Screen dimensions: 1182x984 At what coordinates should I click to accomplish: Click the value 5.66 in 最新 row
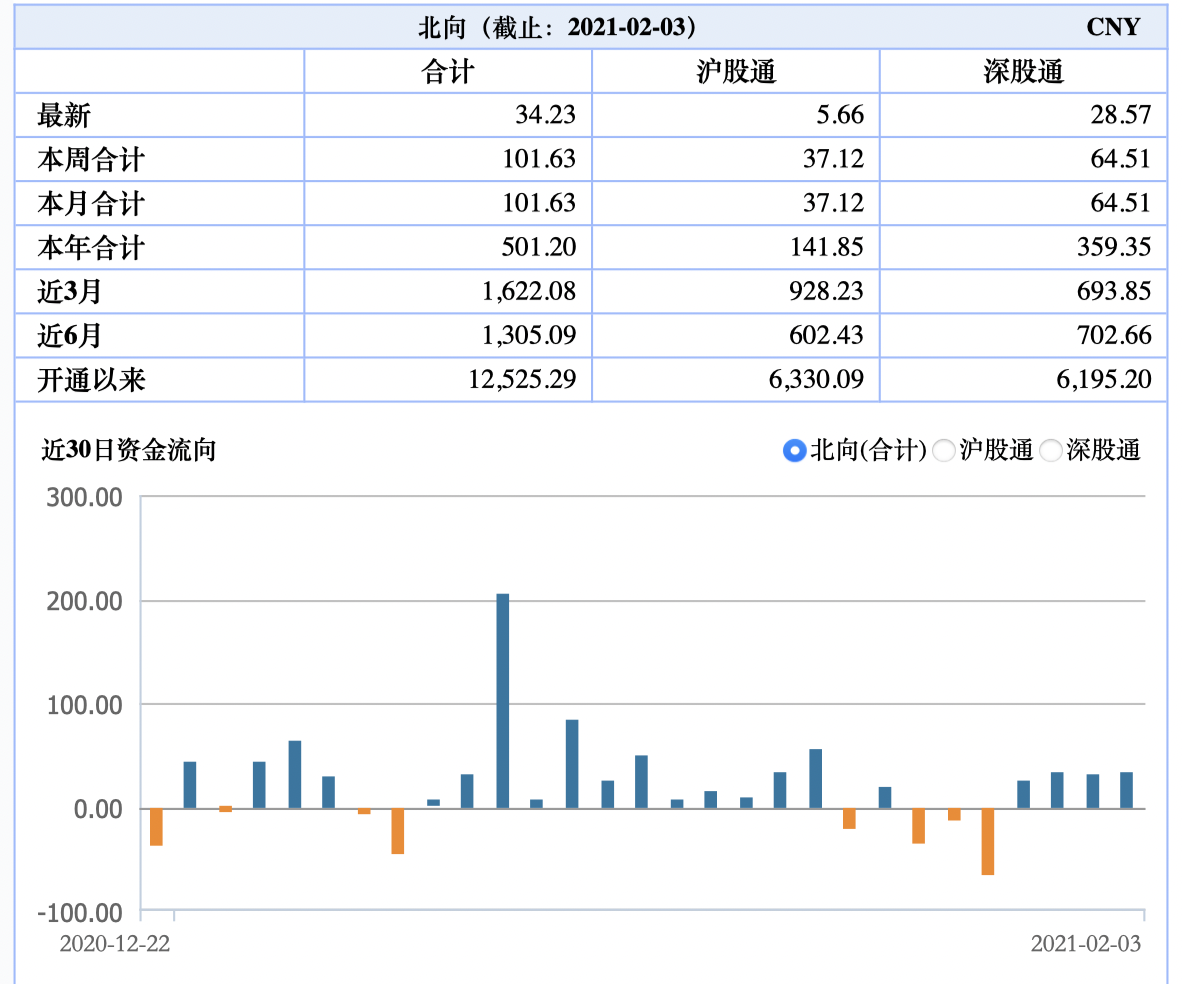pyautogui.click(x=840, y=115)
